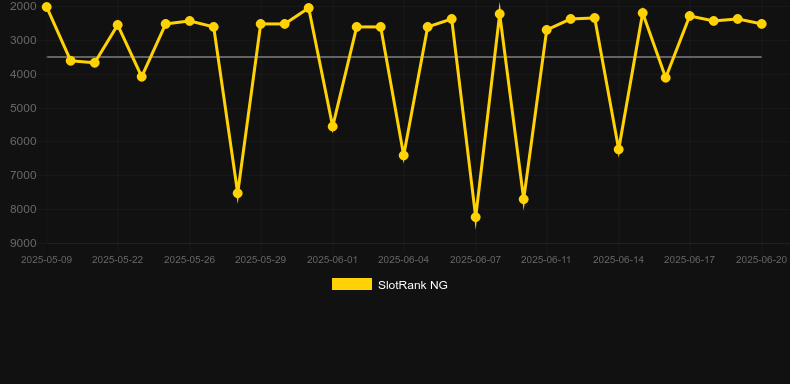Click the 2025-06-20 x-axis label
The height and width of the screenshot is (384, 790).
762,260
